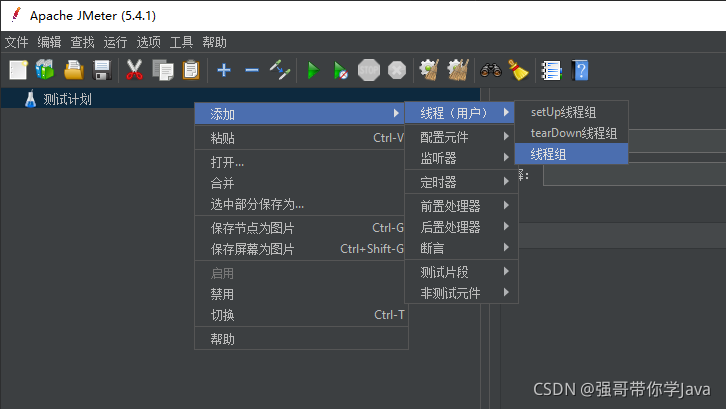Image resolution: width=726 pixels, height=409 pixels.
Task: Choose 合并 in the context menu
Action: 301,183
